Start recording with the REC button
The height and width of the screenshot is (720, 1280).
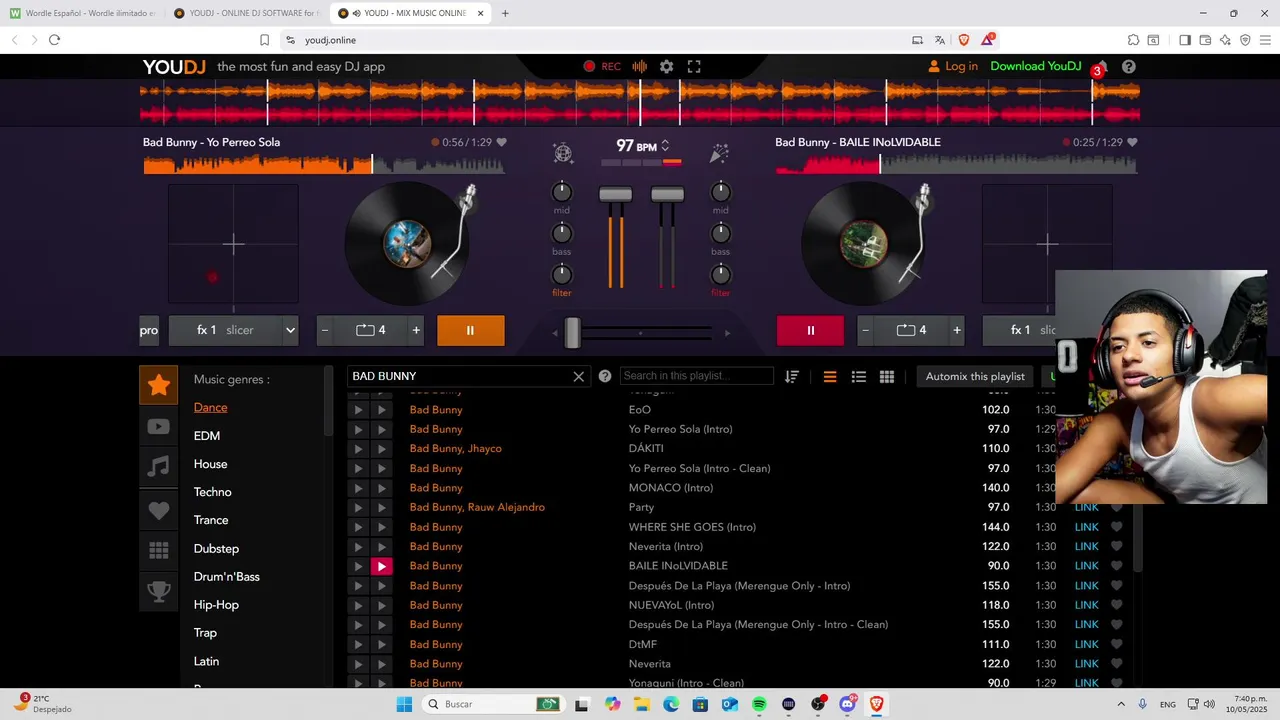[x=602, y=66]
